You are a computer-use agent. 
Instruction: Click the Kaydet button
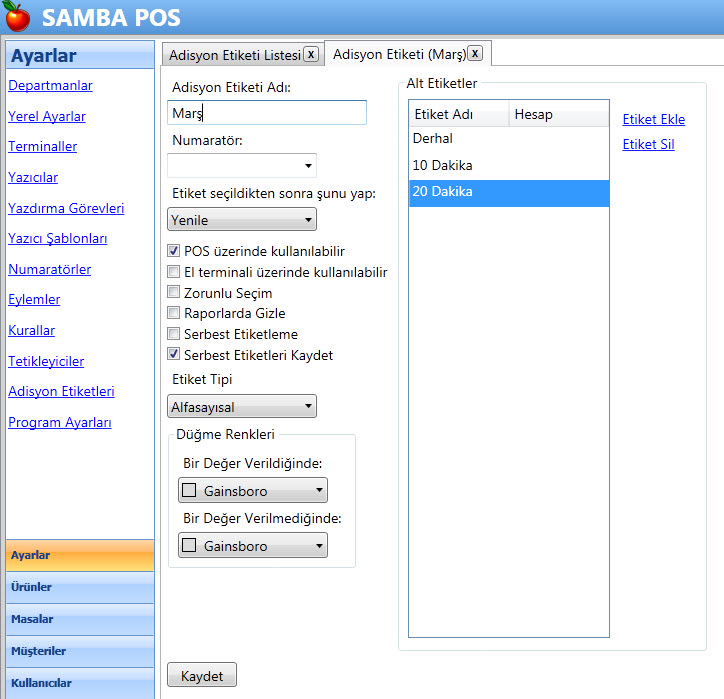click(x=202, y=676)
